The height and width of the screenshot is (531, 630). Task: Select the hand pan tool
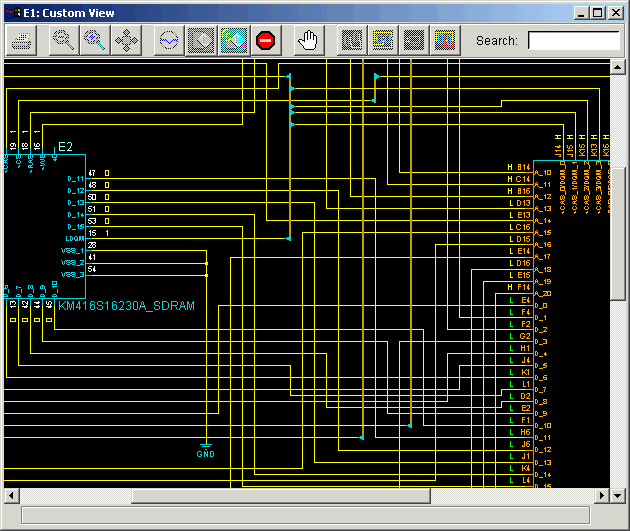[308, 41]
